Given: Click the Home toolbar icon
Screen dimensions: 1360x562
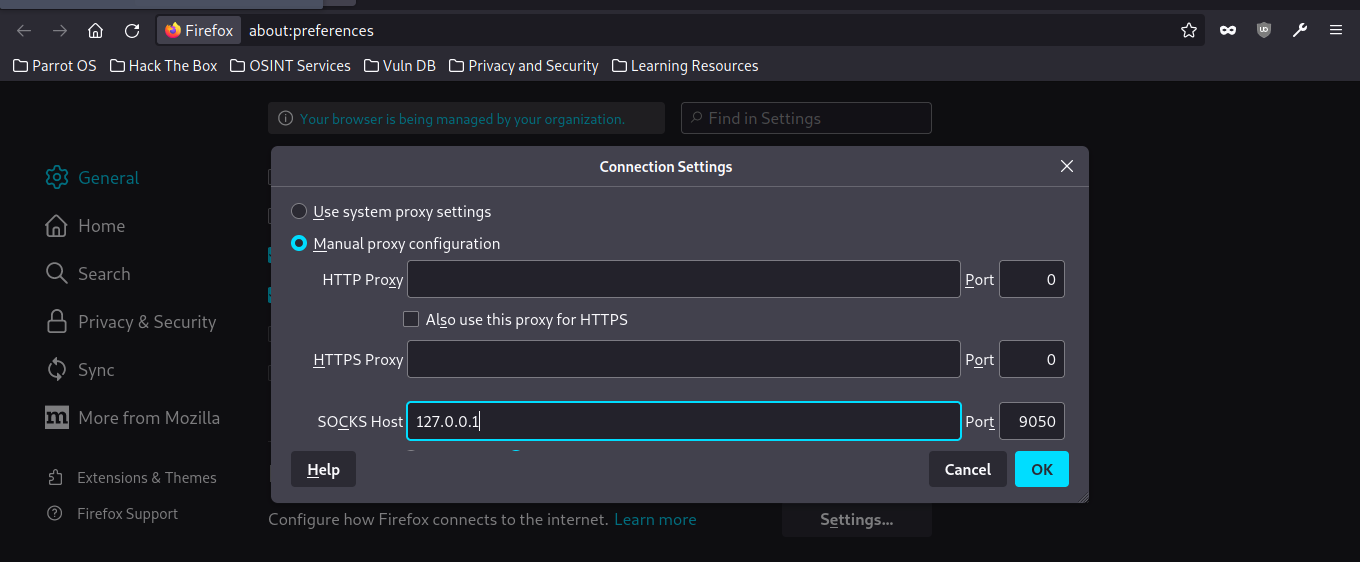Looking at the screenshot, I should (95, 31).
